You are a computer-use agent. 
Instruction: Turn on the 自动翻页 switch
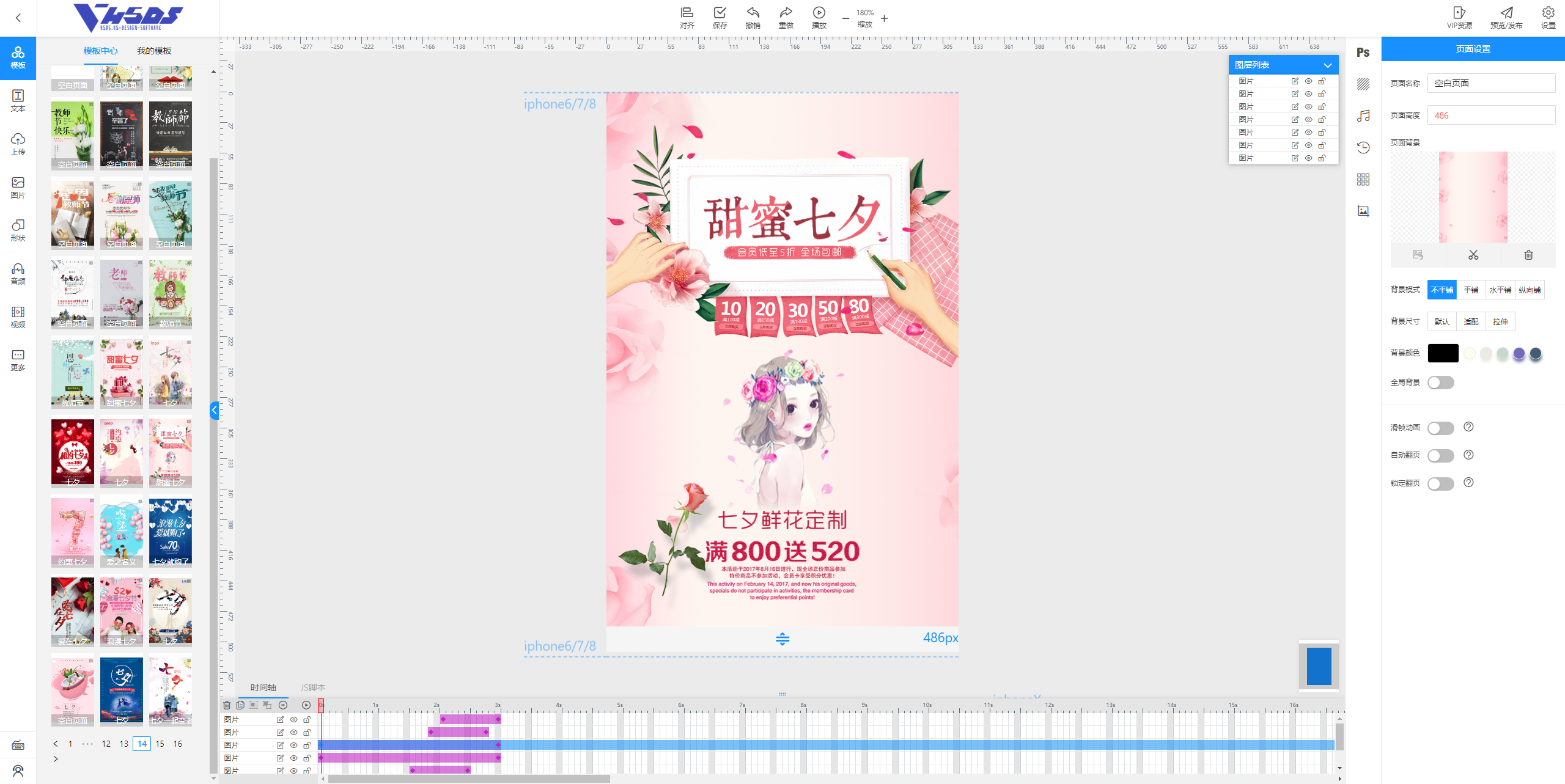point(1440,455)
